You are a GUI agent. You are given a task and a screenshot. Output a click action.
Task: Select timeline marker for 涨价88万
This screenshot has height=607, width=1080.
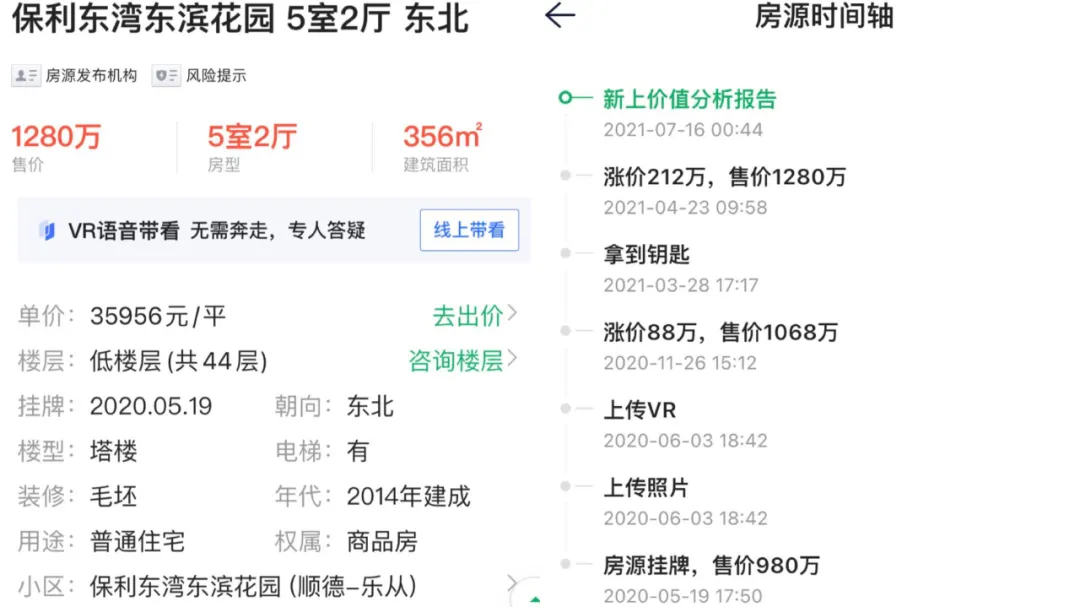[x=565, y=331]
